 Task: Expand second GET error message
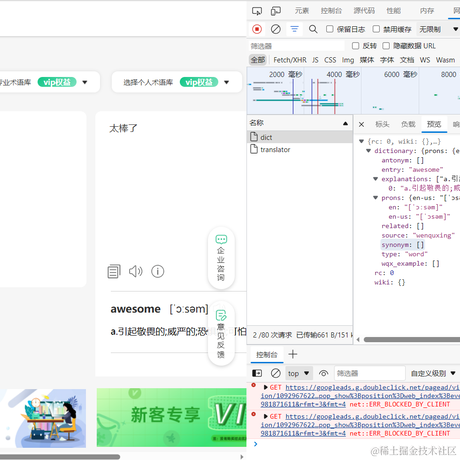[x=266, y=416]
